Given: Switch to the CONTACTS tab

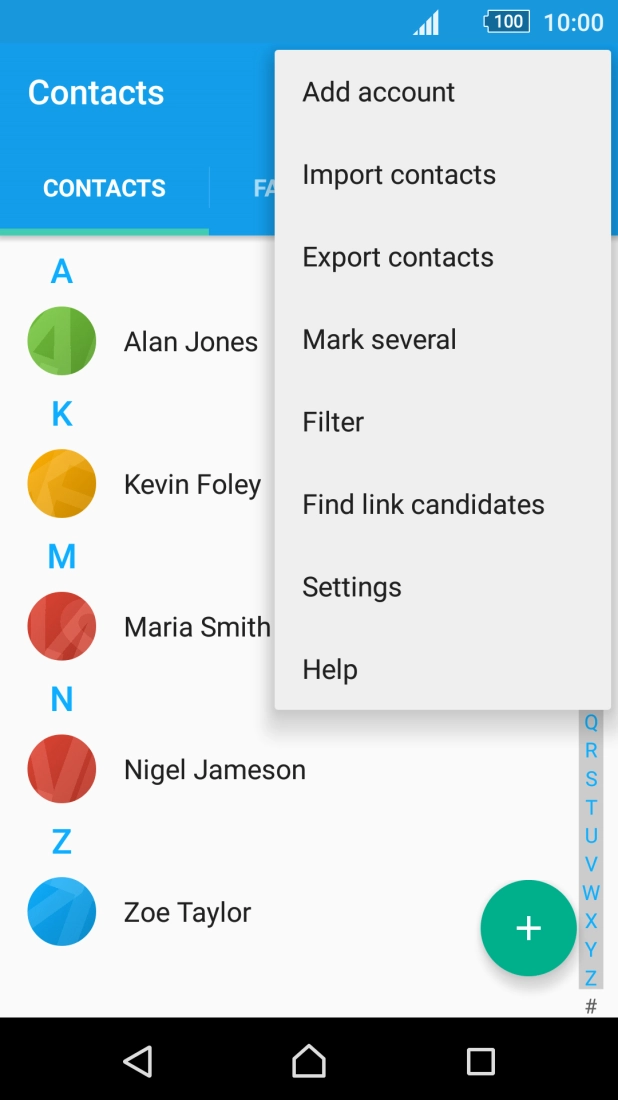Looking at the screenshot, I should [x=104, y=188].
